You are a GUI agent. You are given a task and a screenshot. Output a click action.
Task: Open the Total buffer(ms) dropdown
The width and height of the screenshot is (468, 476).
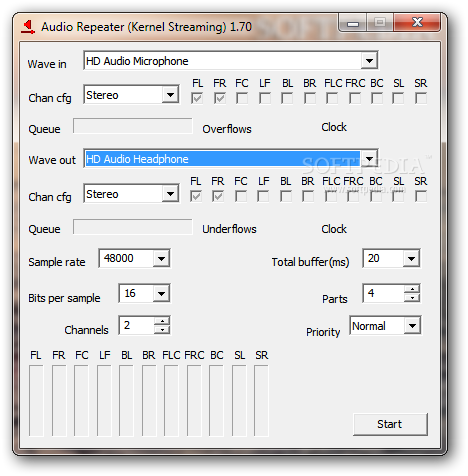(411, 258)
